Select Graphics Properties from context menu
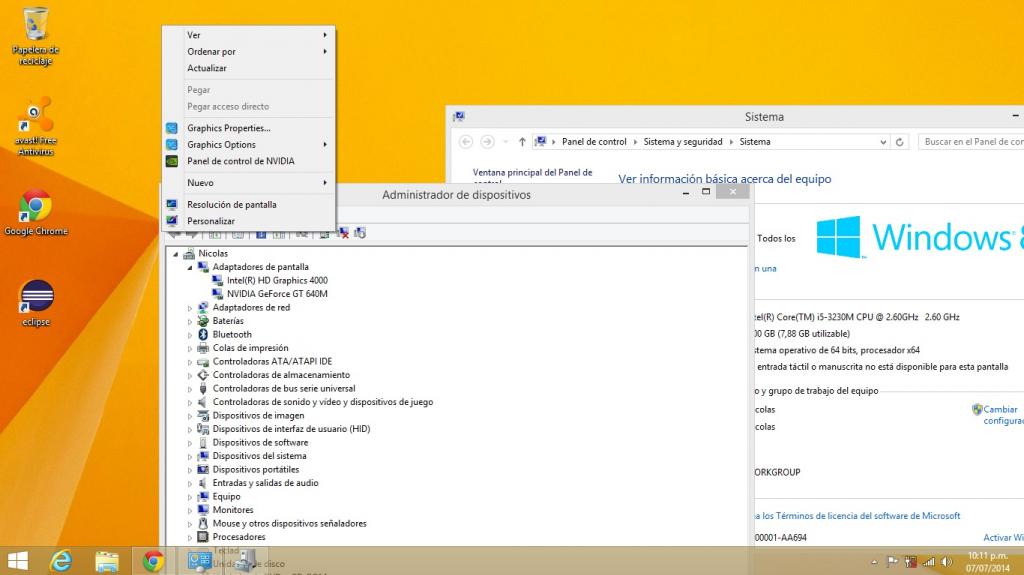Screen dimensions: 1024x575 click(228, 128)
